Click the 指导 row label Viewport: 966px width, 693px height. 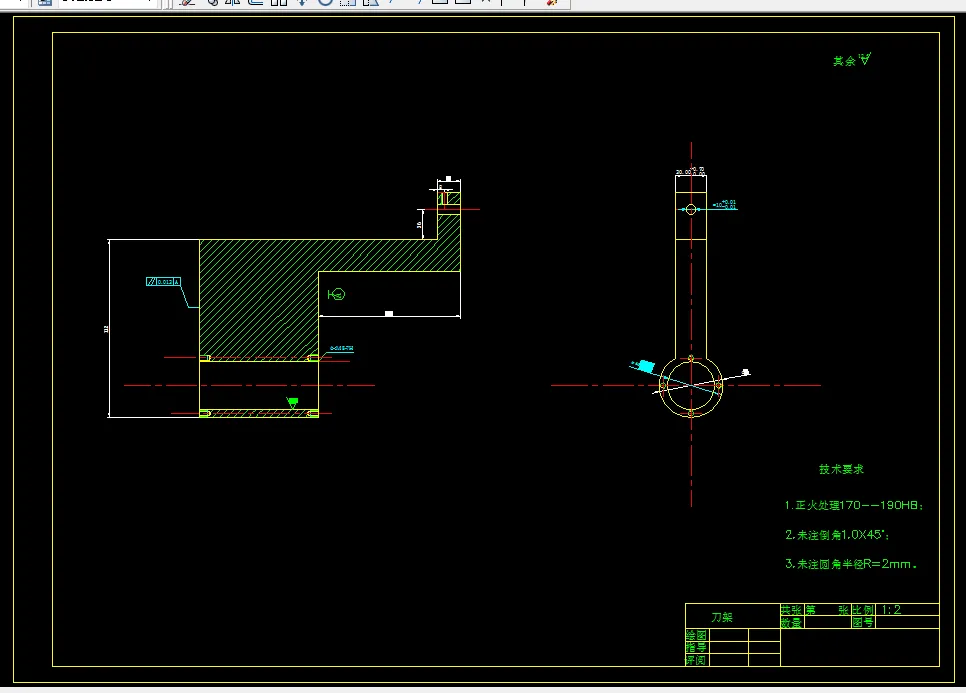(x=696, y=647)
